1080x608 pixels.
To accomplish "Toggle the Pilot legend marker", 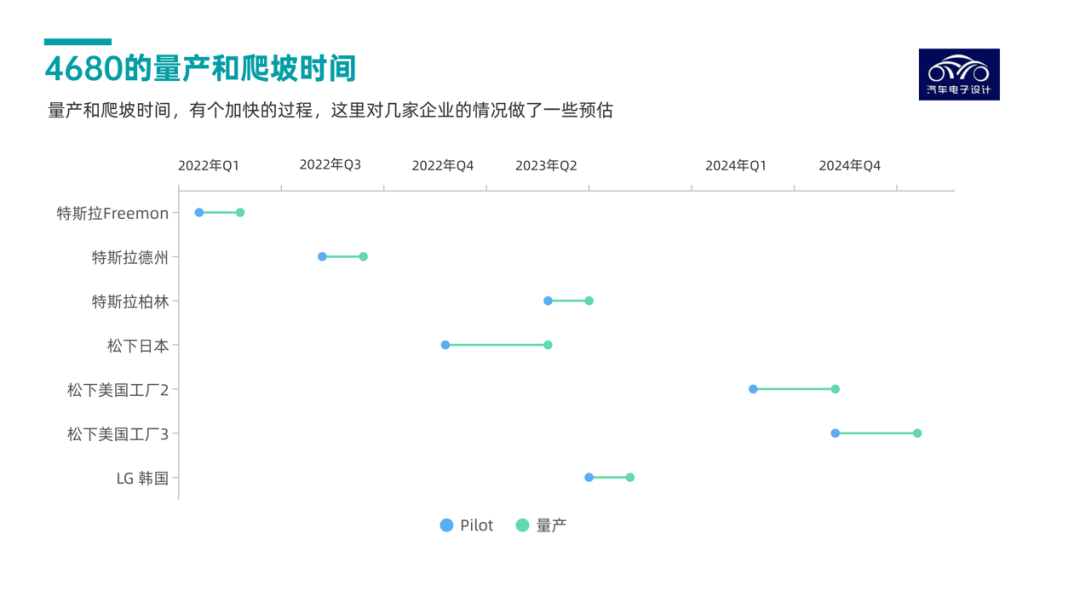I will 447,525.
